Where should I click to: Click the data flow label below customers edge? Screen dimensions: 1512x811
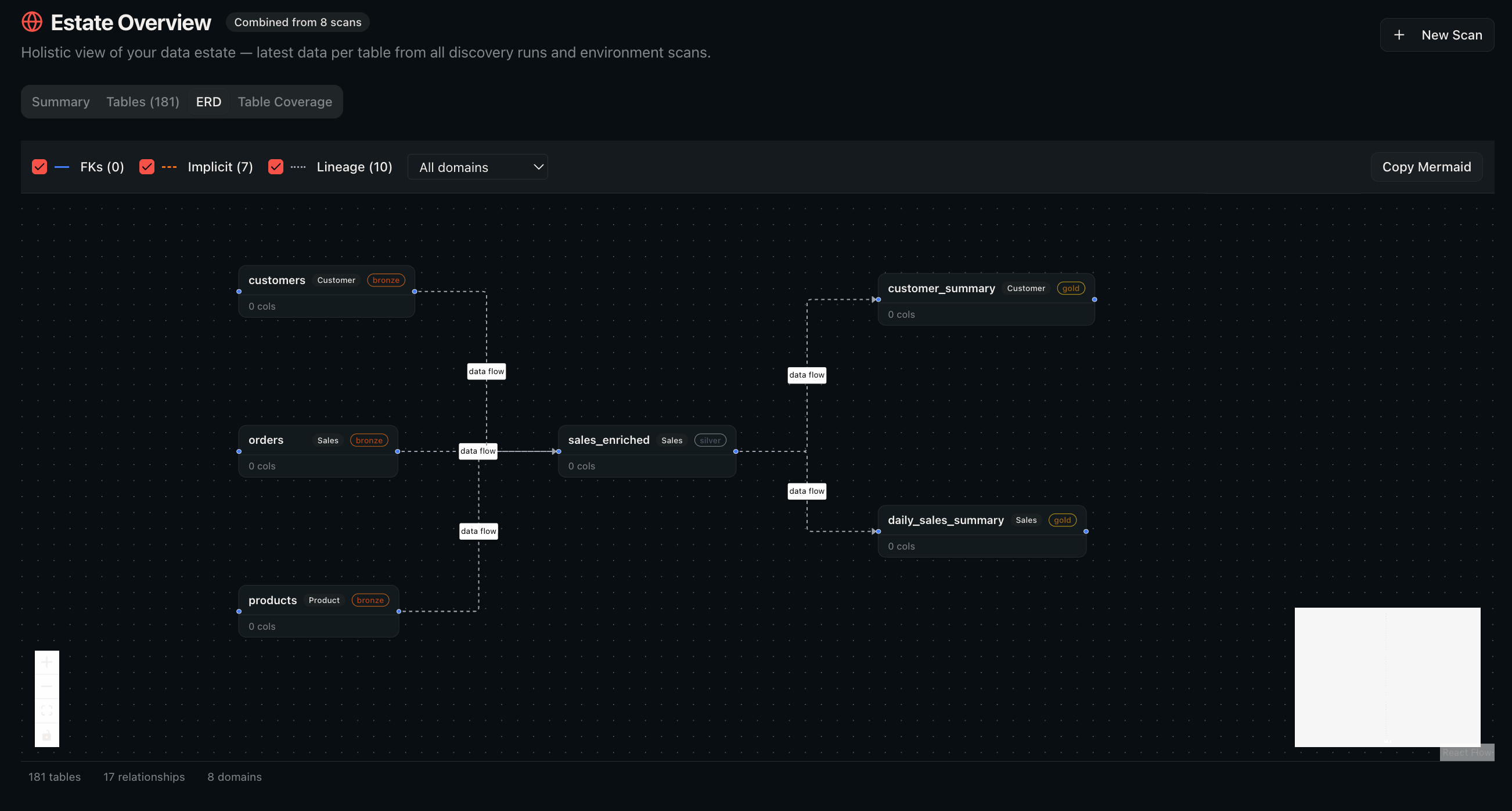tap(486, 372)
